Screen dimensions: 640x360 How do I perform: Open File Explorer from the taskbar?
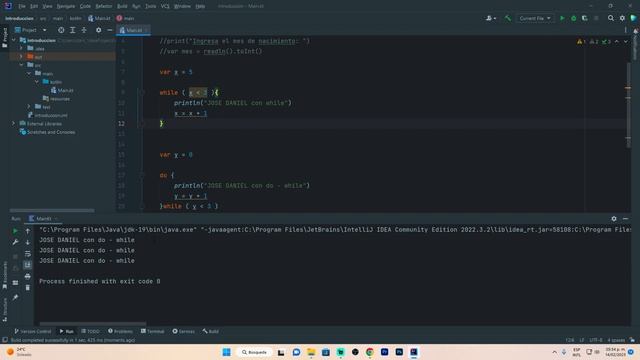click(x=311, y=352)
